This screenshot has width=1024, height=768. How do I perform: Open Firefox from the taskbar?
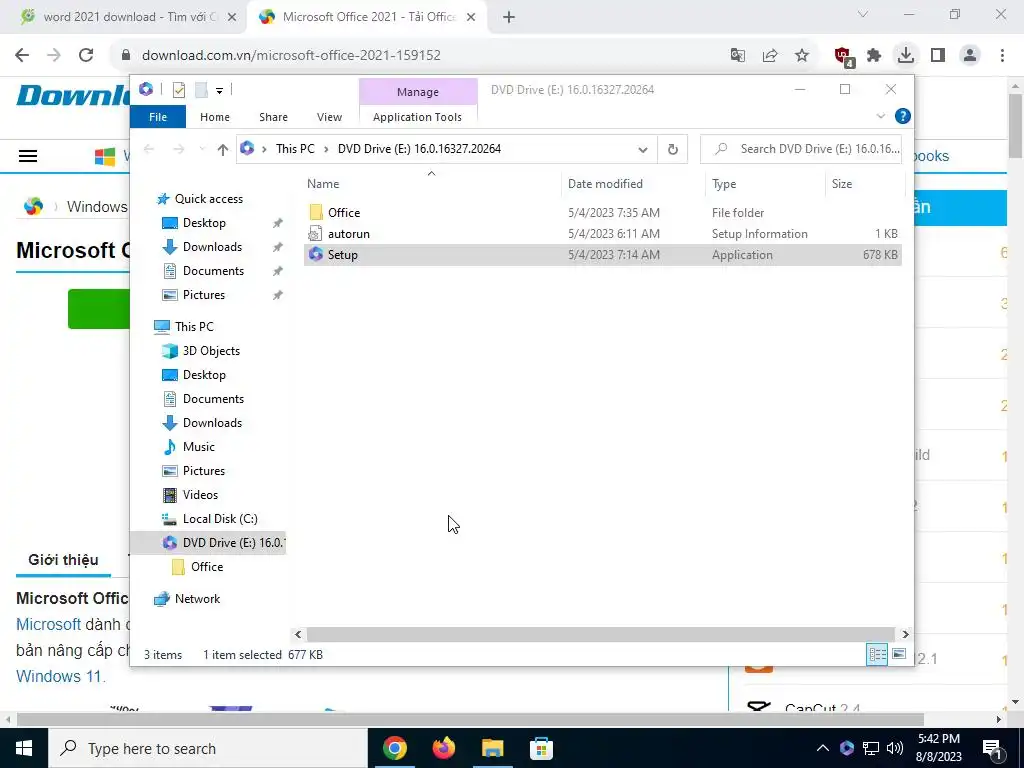(x=444, y=748)
